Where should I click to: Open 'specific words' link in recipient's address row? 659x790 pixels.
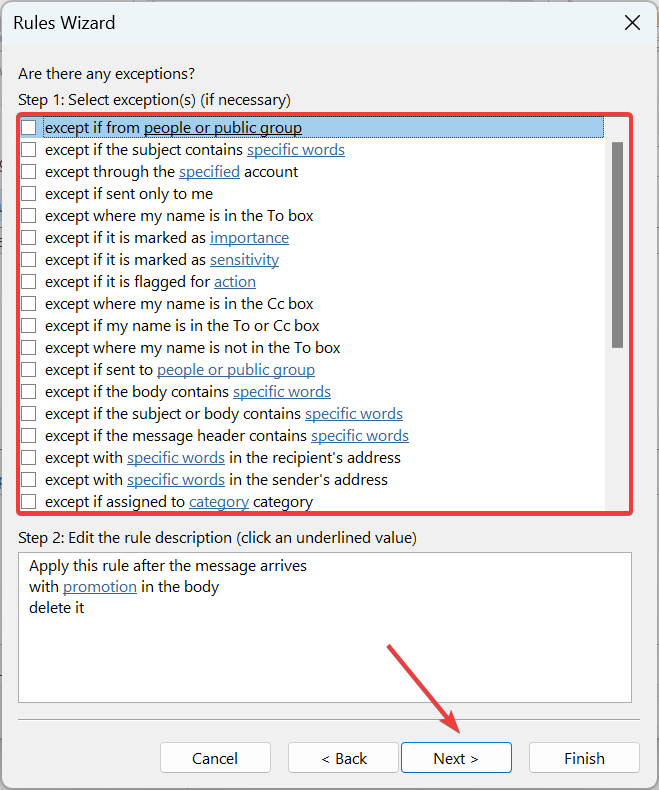[x=176, y=458]
